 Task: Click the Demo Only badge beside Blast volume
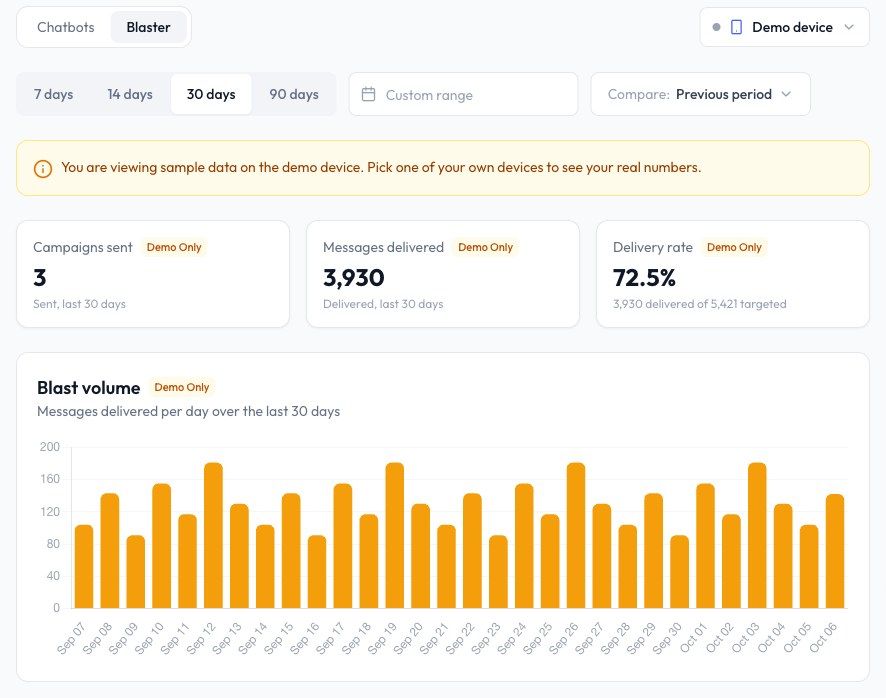181,388
